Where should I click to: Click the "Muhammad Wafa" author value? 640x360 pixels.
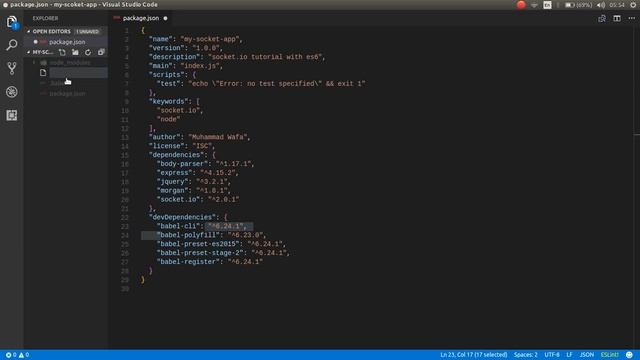pyautogui.click(x=217, y=137)
